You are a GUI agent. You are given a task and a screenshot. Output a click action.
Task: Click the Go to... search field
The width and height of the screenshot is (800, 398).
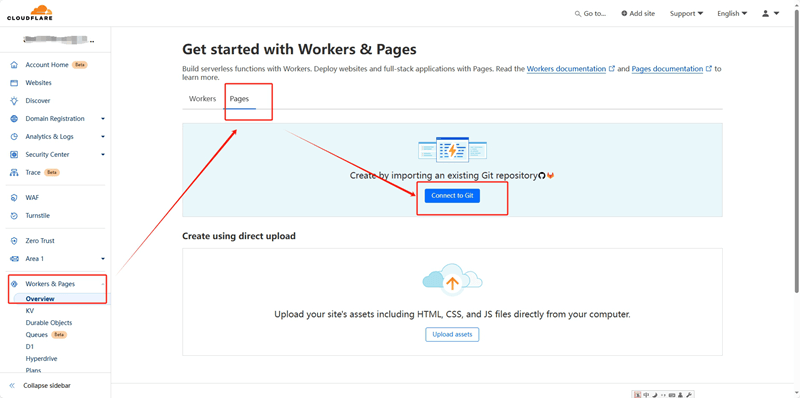(x=590, y=14)
